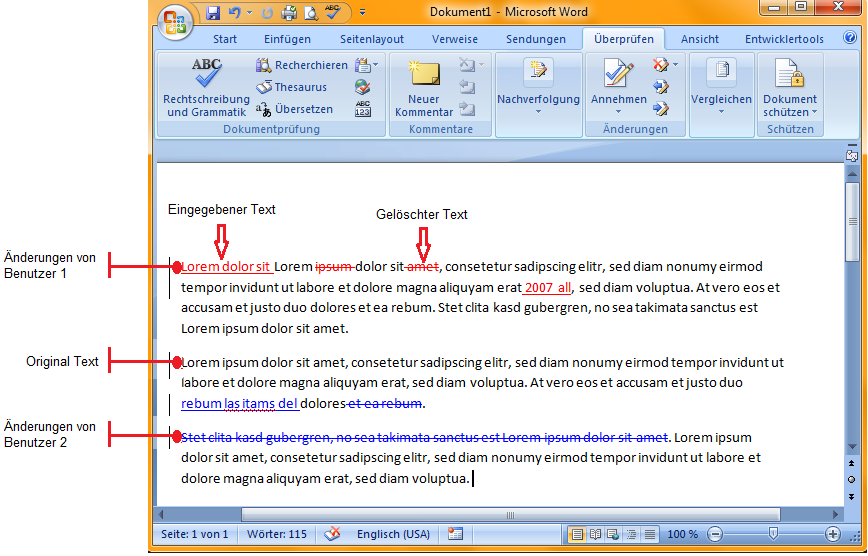Click the Set Language globe-check icon
Image resolution: width=868 pixels, height=556 pixels.
click(363, 87)
